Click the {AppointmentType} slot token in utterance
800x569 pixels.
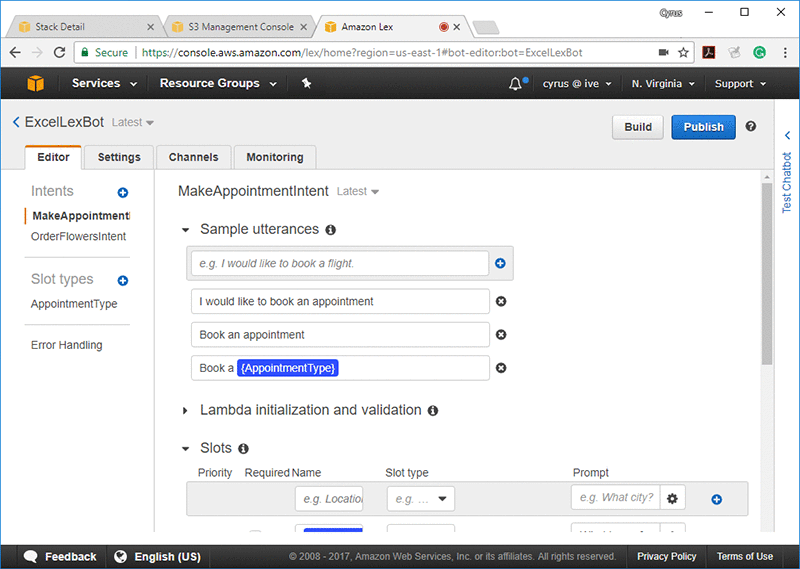coord(288,368)
